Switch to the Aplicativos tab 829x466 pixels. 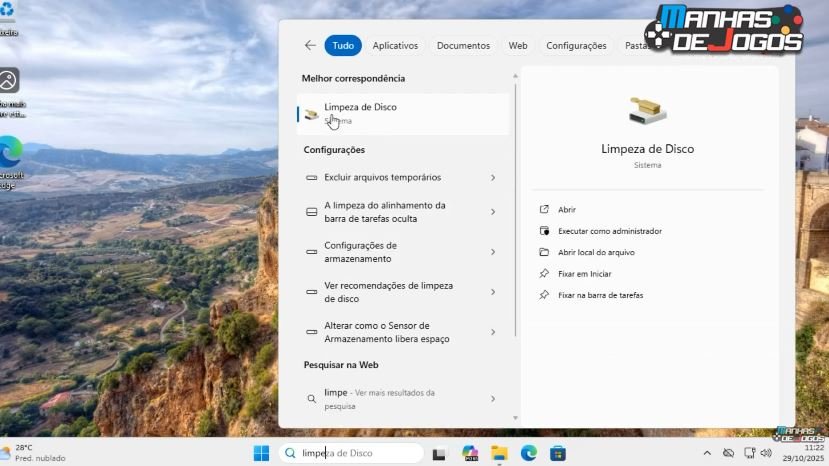pos(395,45)
